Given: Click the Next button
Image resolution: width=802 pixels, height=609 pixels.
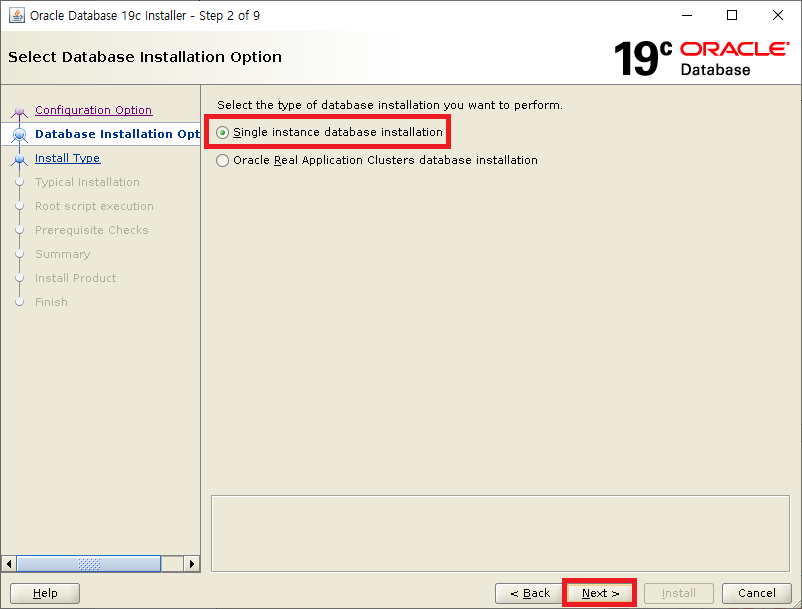Looking at the screenshot, I should point(600,593).
